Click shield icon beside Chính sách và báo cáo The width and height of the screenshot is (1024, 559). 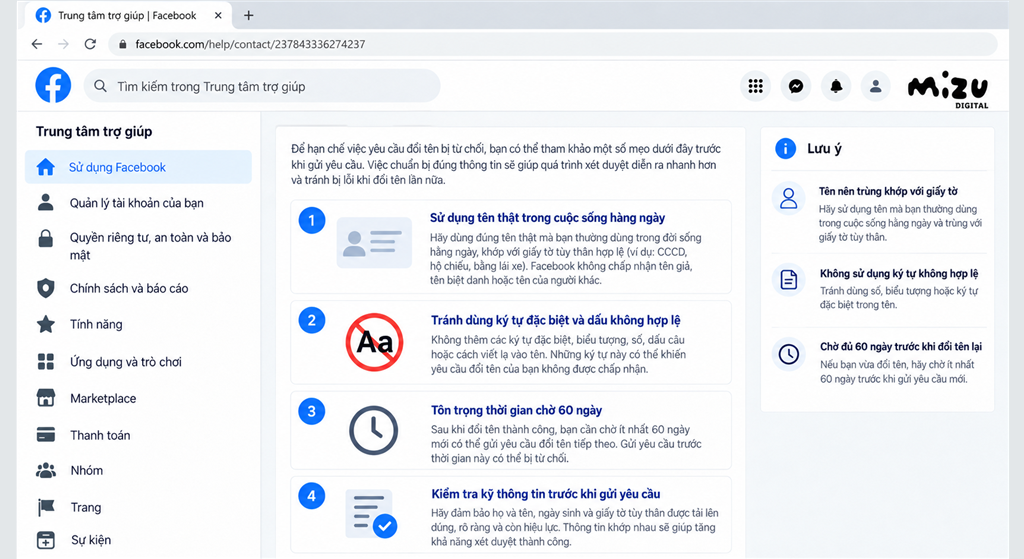point(46,288)
